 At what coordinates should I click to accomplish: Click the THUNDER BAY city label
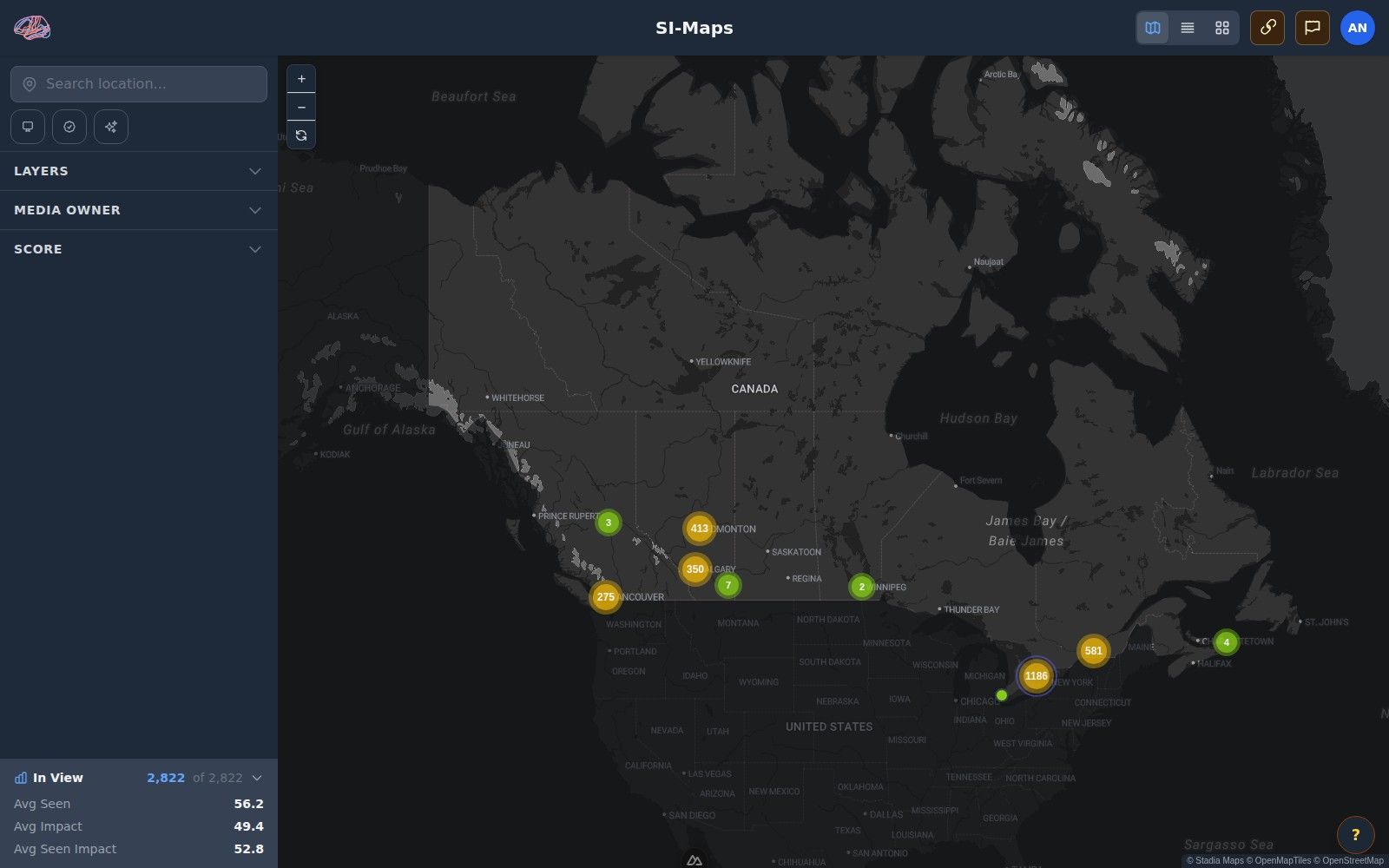pyautogui.click(x=971, y=610)
